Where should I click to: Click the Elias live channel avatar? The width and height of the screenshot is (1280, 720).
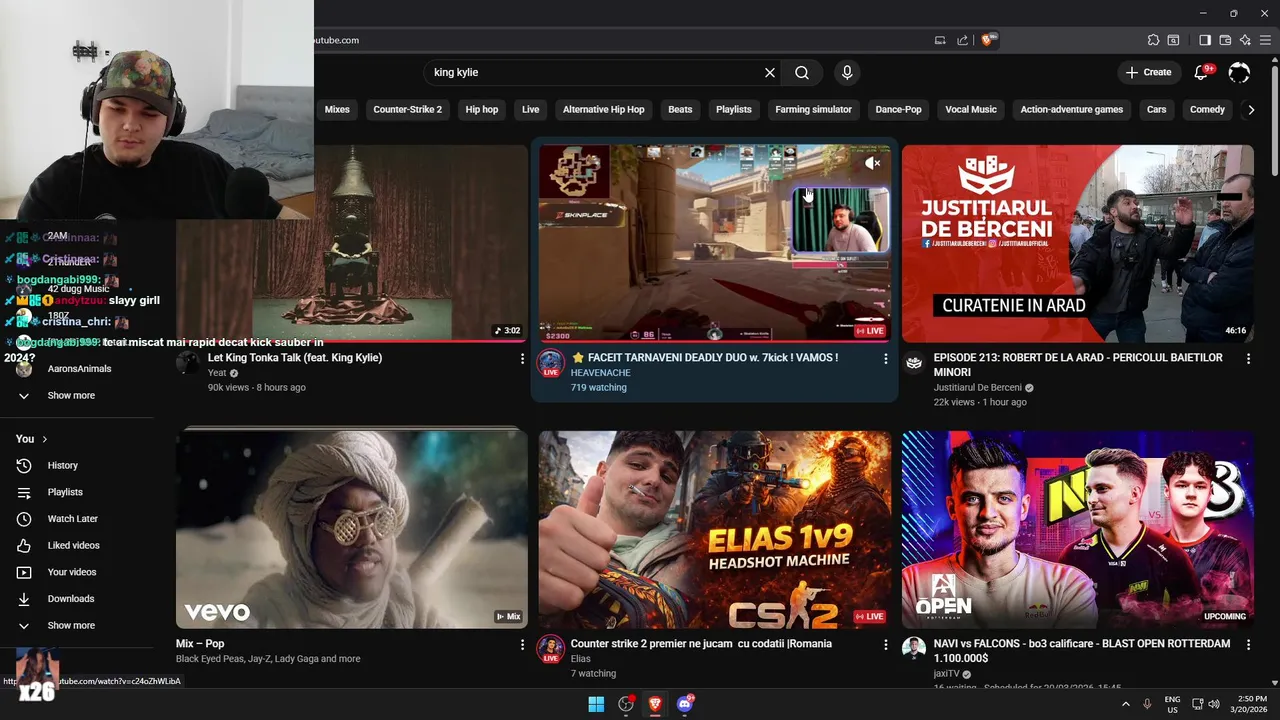tap(550, 648)
